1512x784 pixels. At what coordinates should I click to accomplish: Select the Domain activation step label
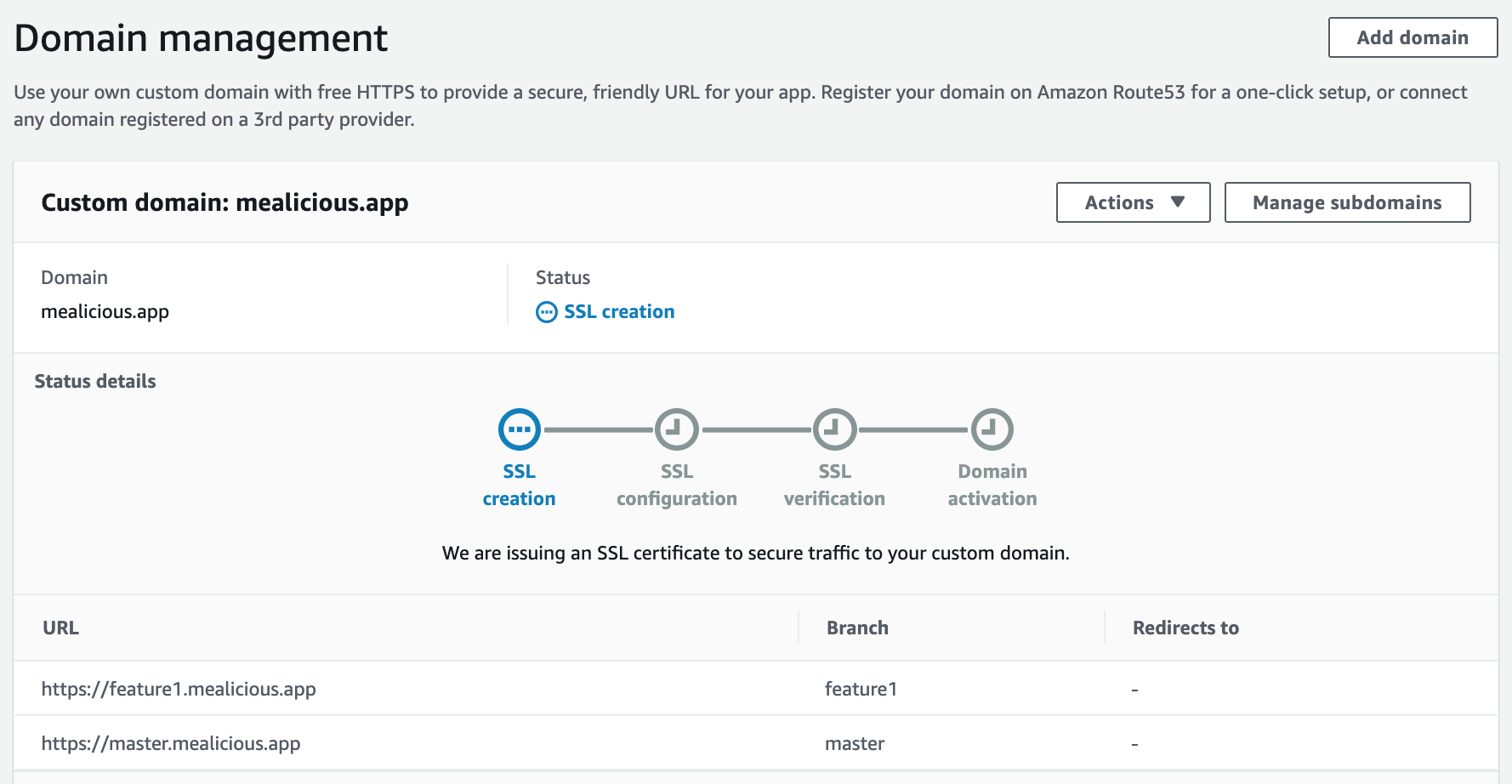[x=992, y=485]
